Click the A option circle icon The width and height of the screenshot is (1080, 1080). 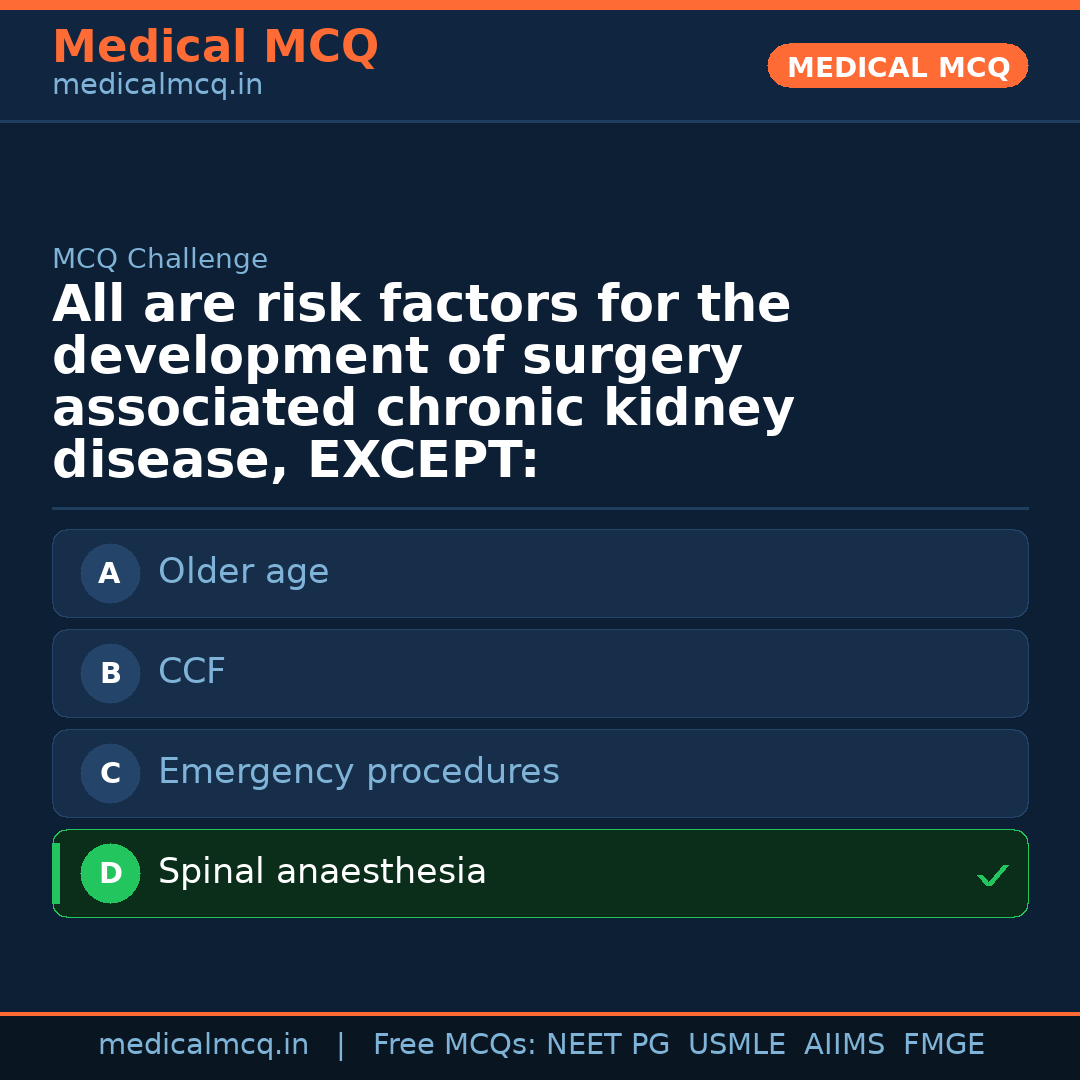[x=110, y=573]
